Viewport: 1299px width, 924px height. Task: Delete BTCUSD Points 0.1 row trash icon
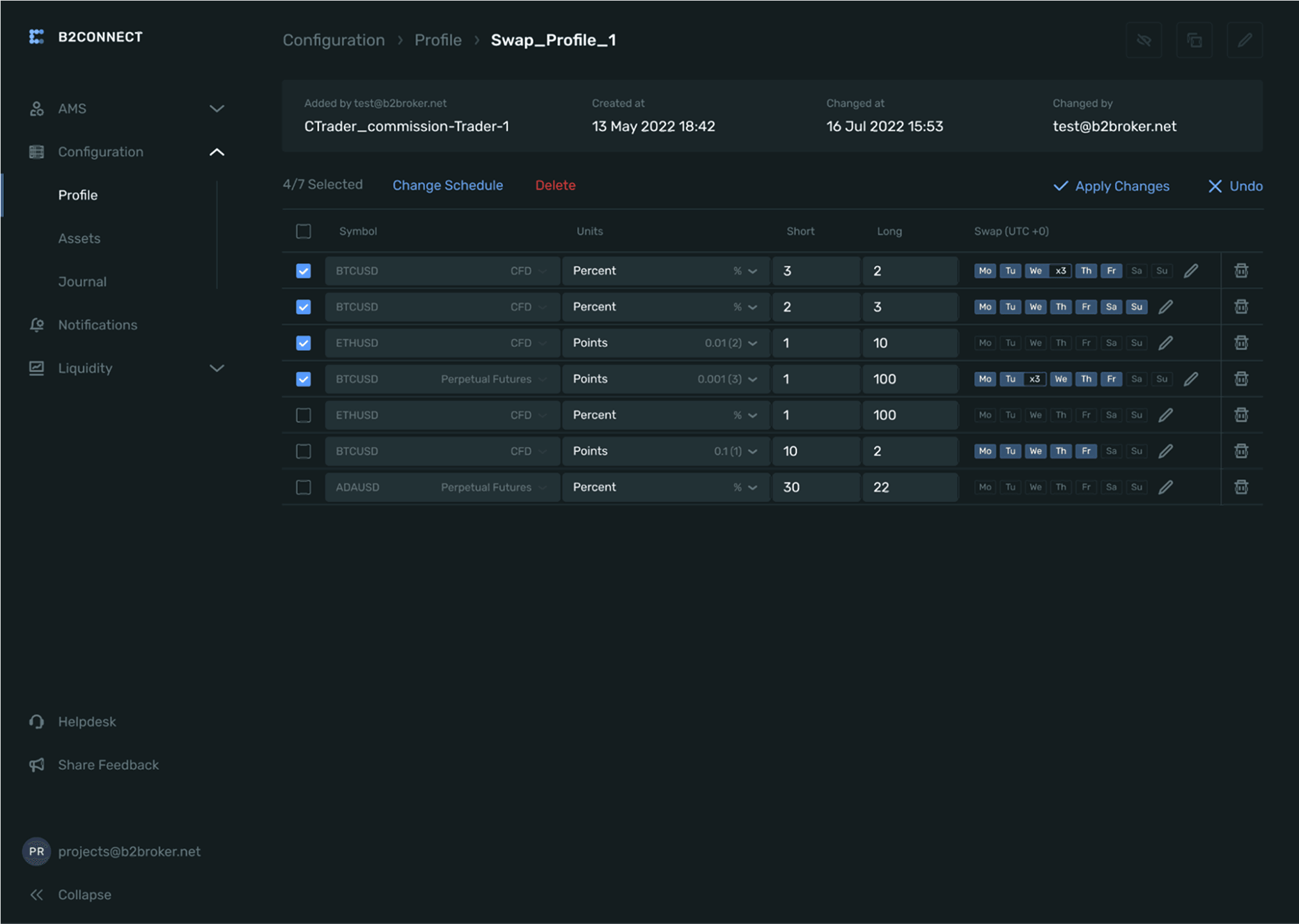(x=1241, y=451)
